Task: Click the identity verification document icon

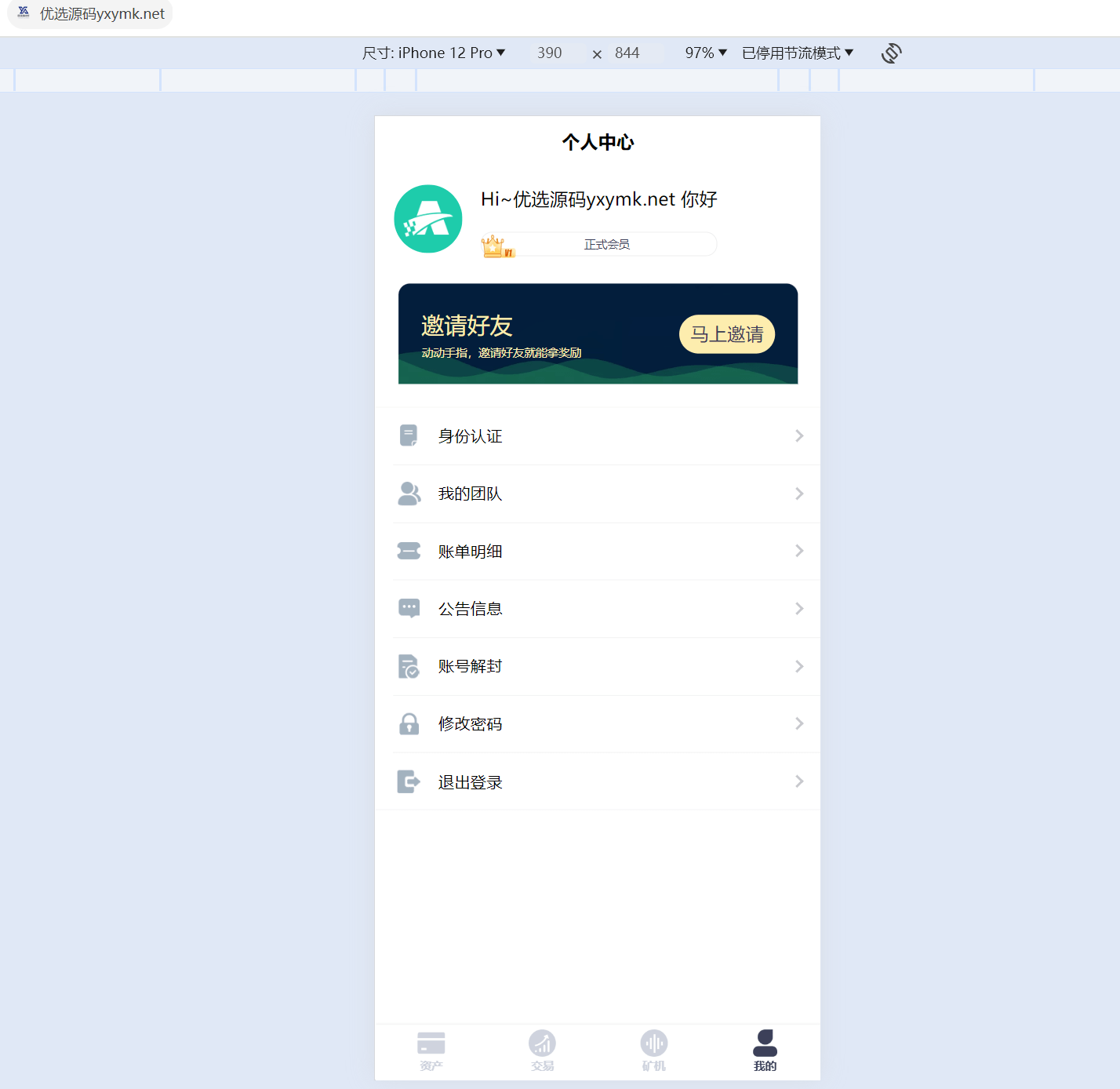Action: point(409,435)
